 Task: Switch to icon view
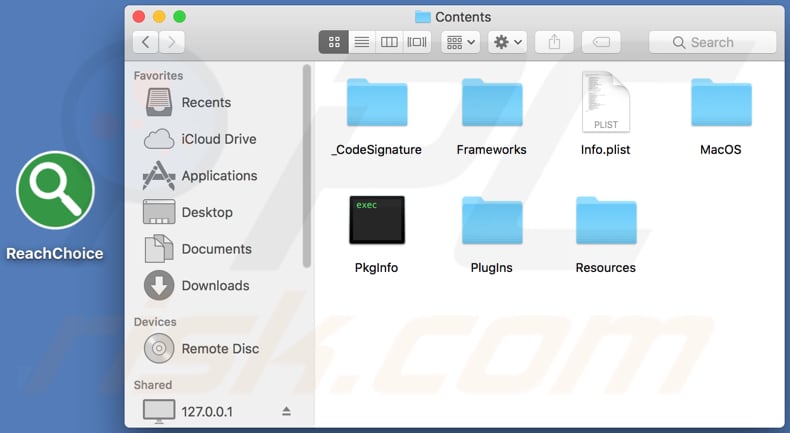click(x=334, y=42)
